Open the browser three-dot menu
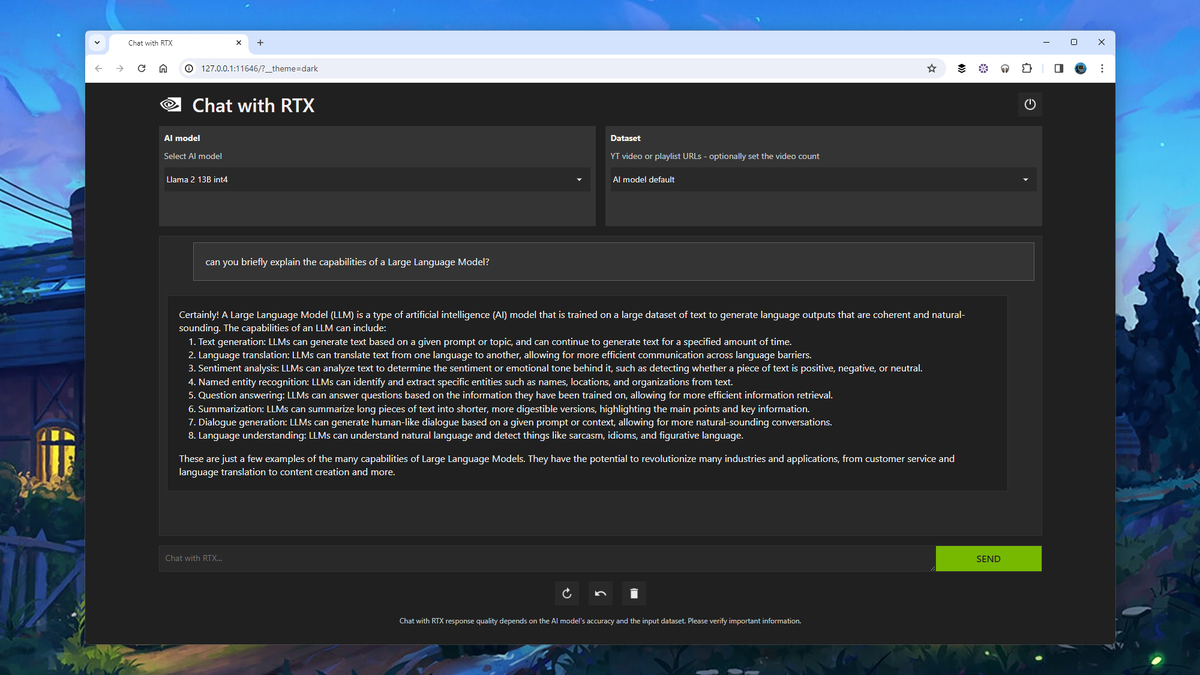This screenshot has height=675, width=1200. (1102, 68)
